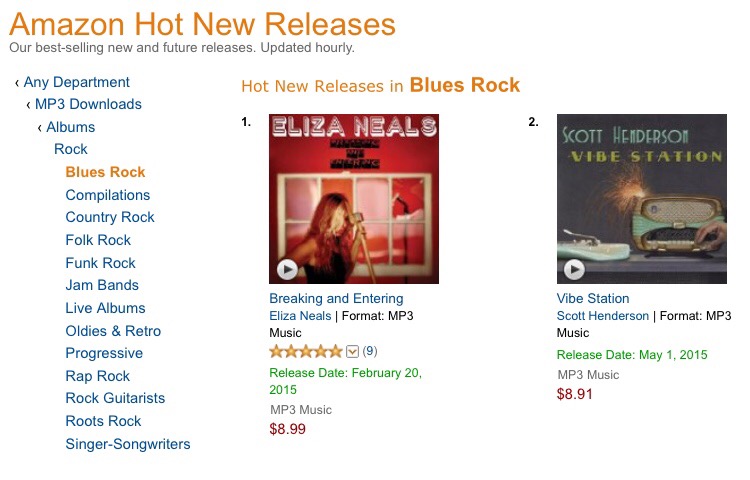
Task: Open Scott Henderson artist link
Action: click(603, 316)
